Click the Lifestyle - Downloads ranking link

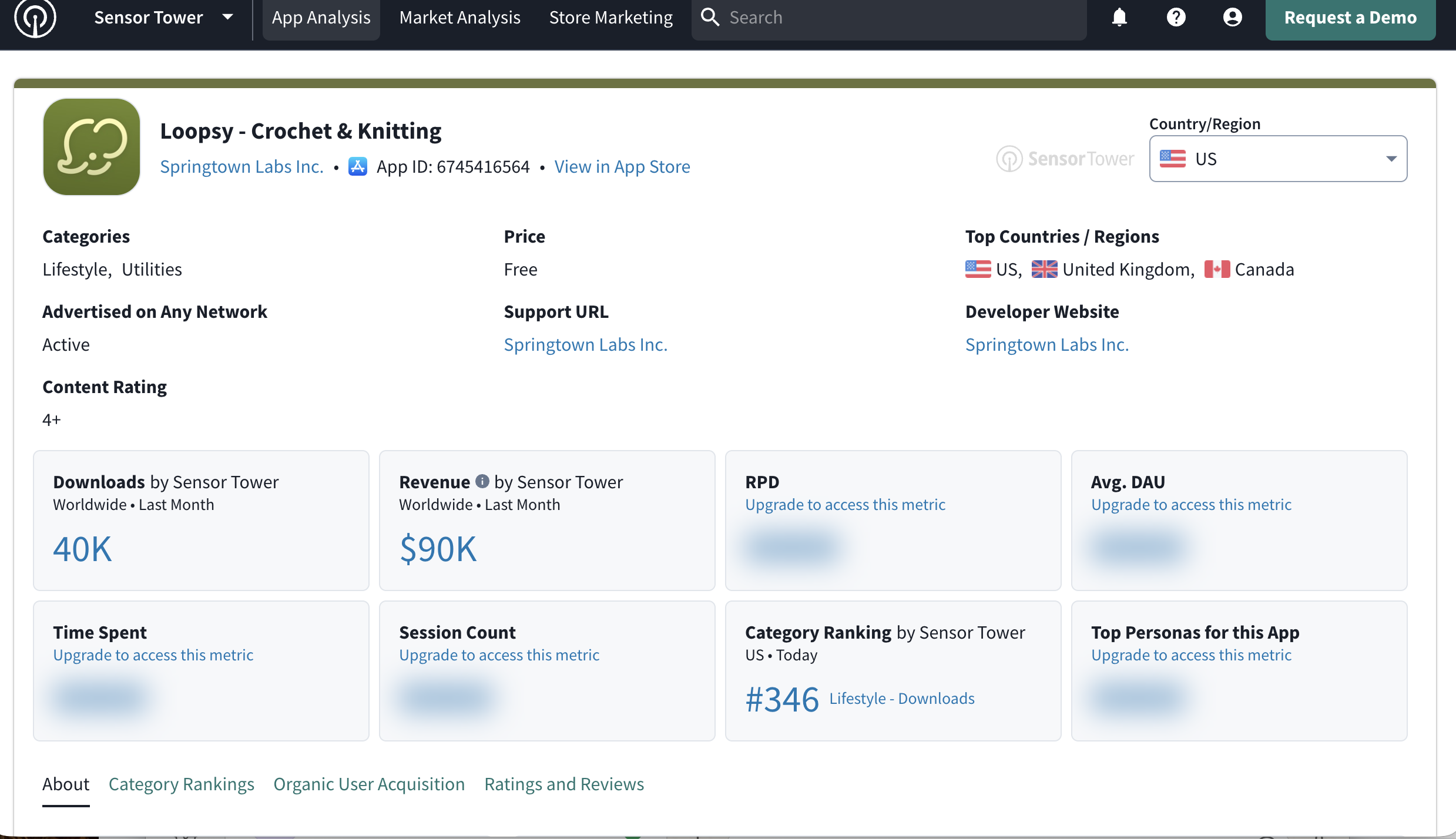click(x=901, y=698)
